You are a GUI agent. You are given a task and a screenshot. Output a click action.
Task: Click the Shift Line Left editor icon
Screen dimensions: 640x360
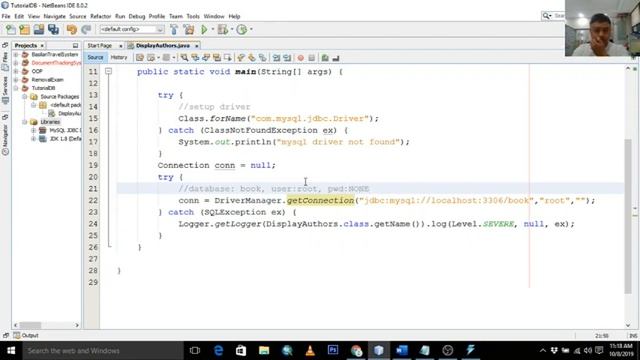pos(276,58)
